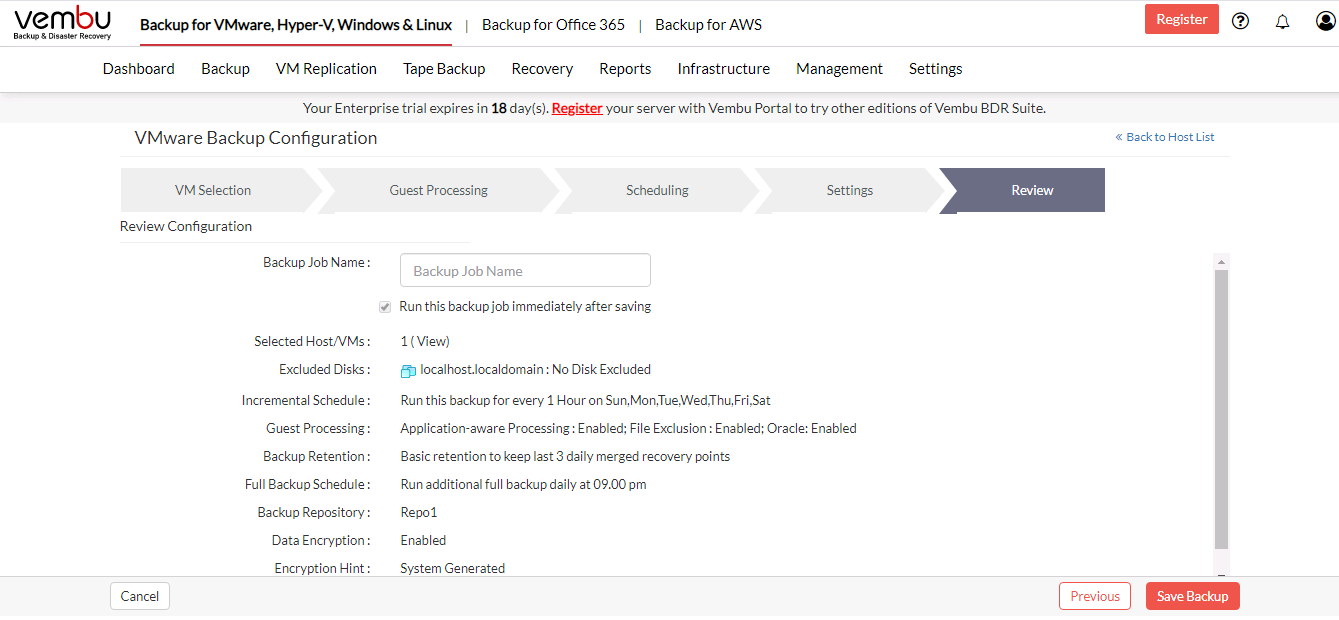
Task: Click the localhost.localdomain VM icon
Action: click(x=408, y=371)
